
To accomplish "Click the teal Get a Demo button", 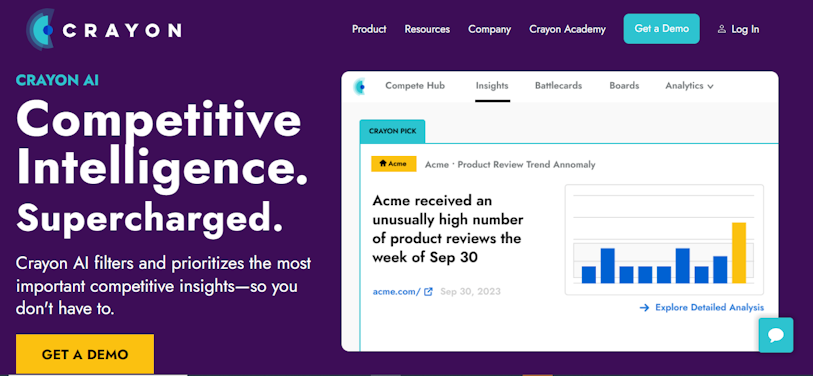I will click(x=662, y=29).
